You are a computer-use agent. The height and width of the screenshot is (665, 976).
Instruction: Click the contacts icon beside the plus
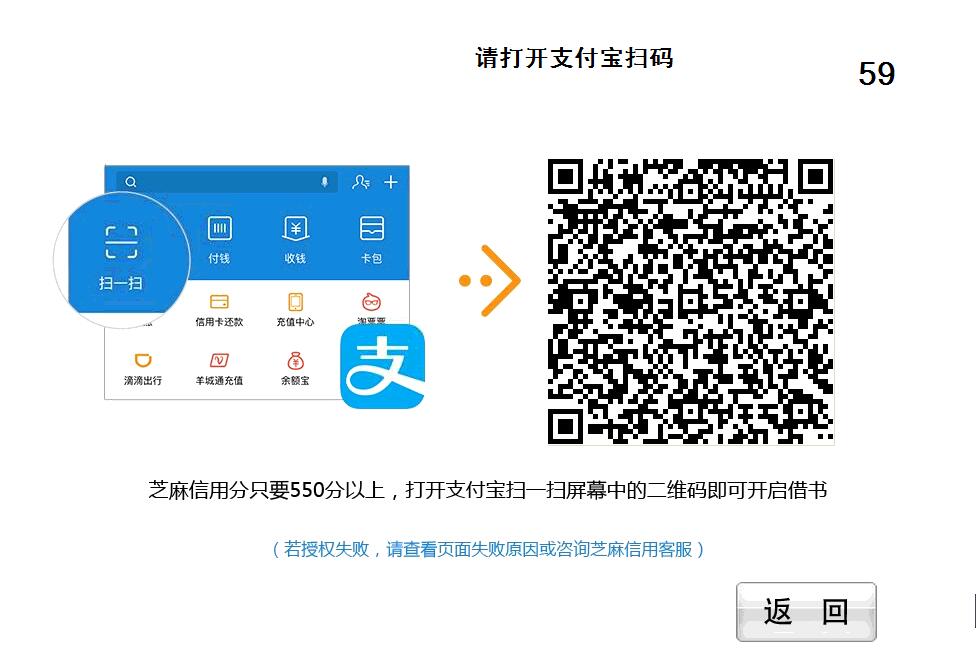tap(361, 182)
